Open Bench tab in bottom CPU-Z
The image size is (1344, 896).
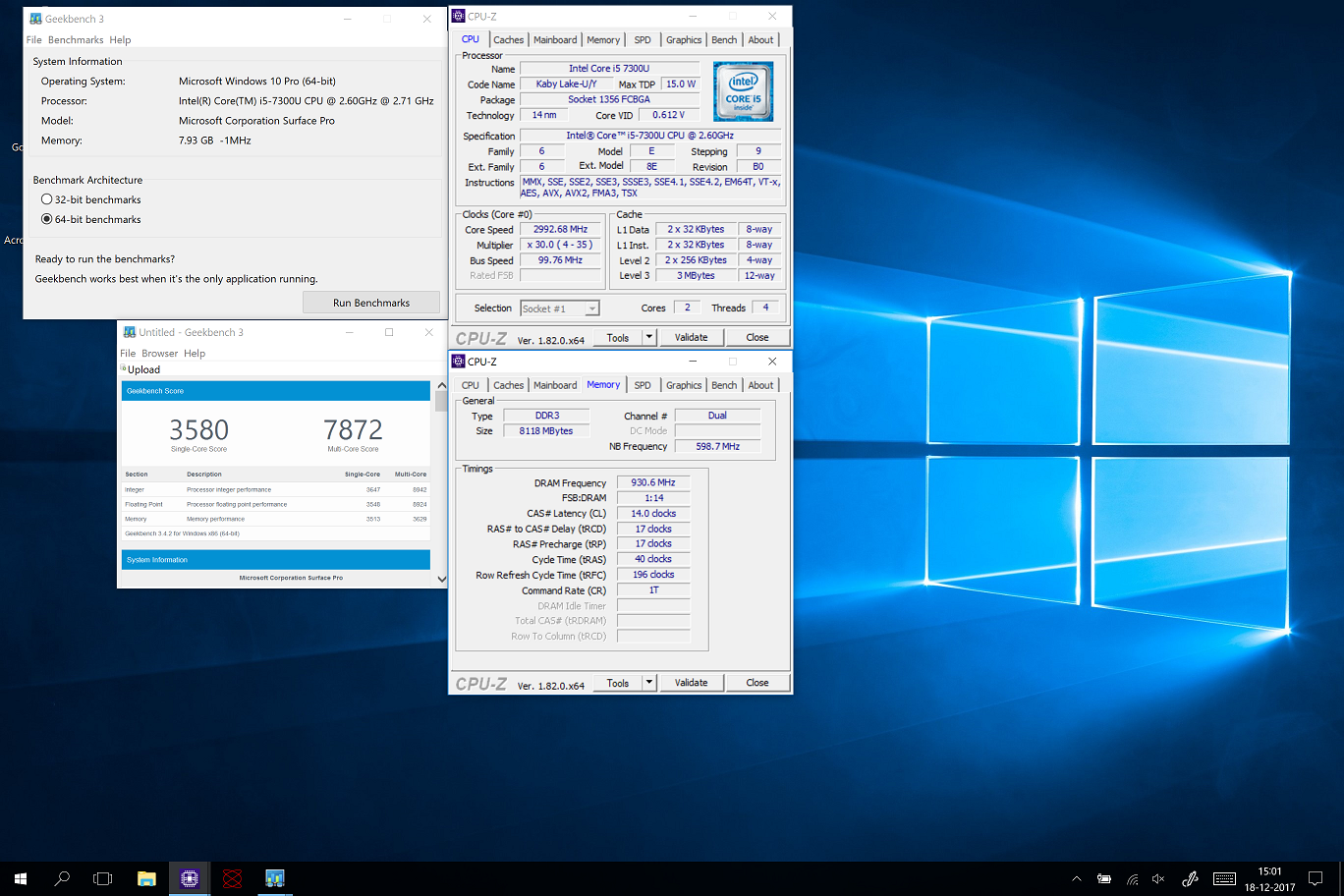(x=724, y=385)
